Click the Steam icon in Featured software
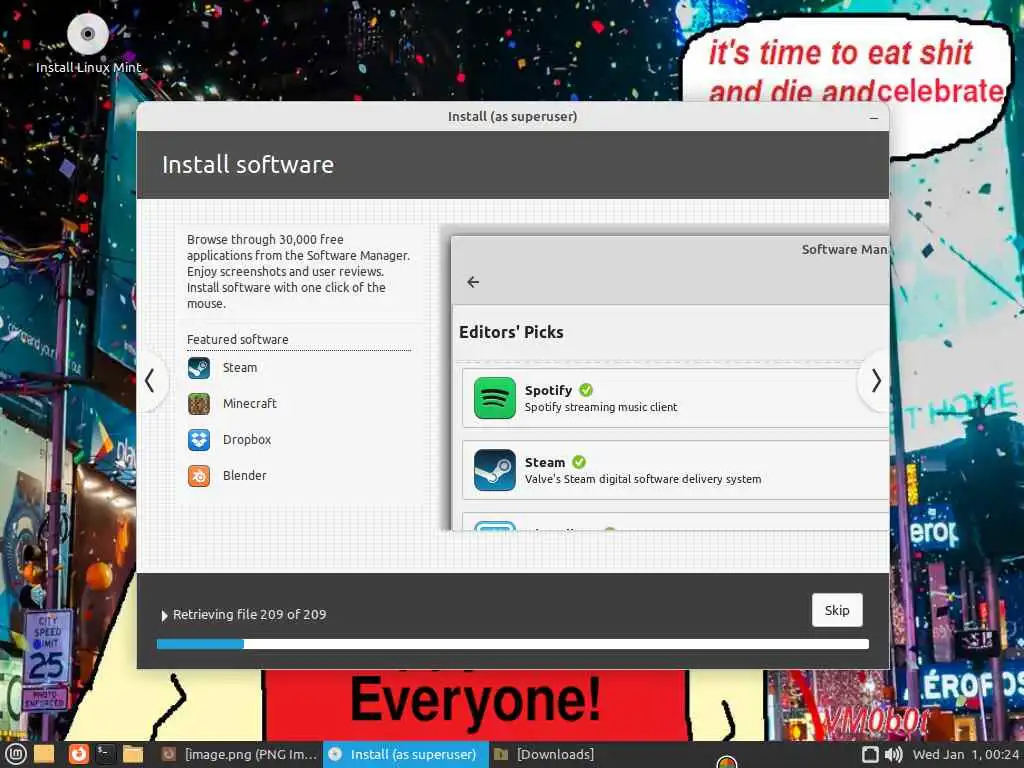Viewport: 1024px width, 768px height. [199, 368]
